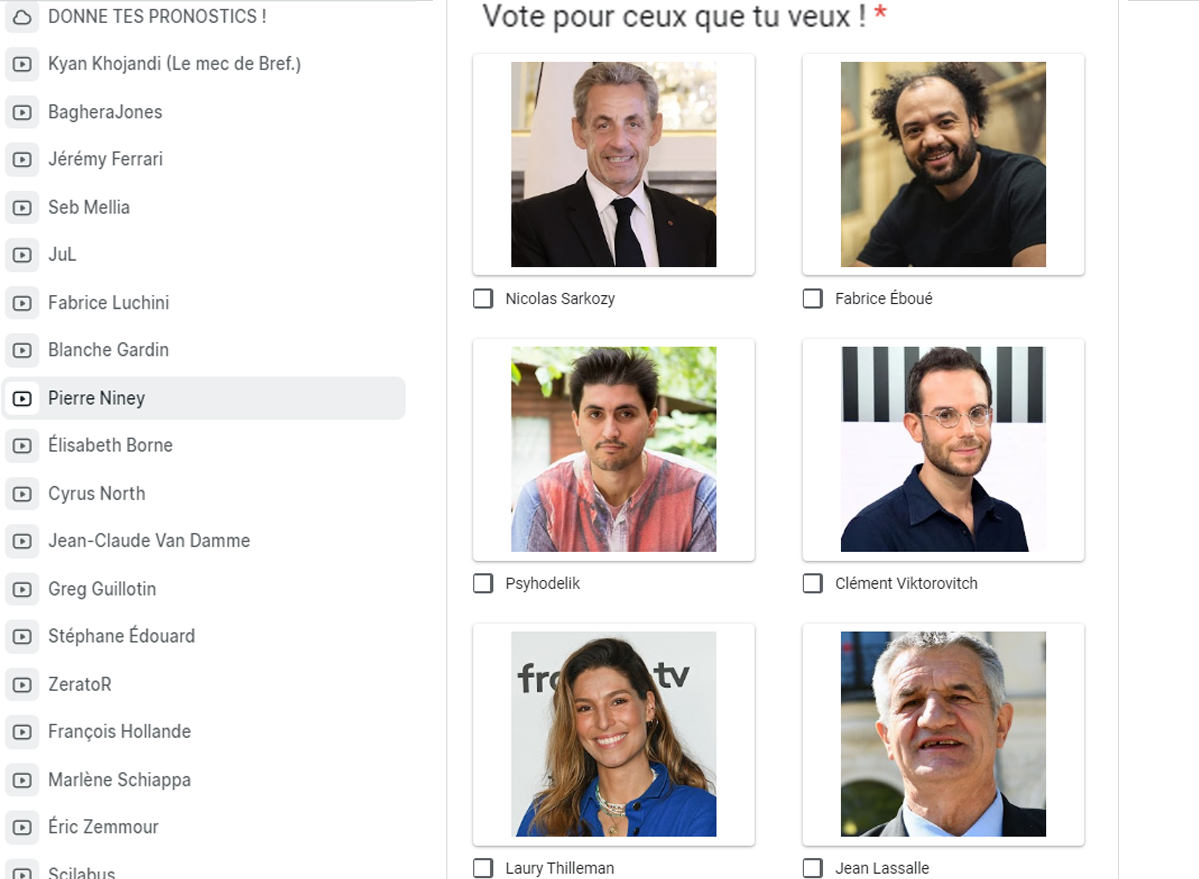Click the Nicolas Sarkozy photo

coord(613,164)
